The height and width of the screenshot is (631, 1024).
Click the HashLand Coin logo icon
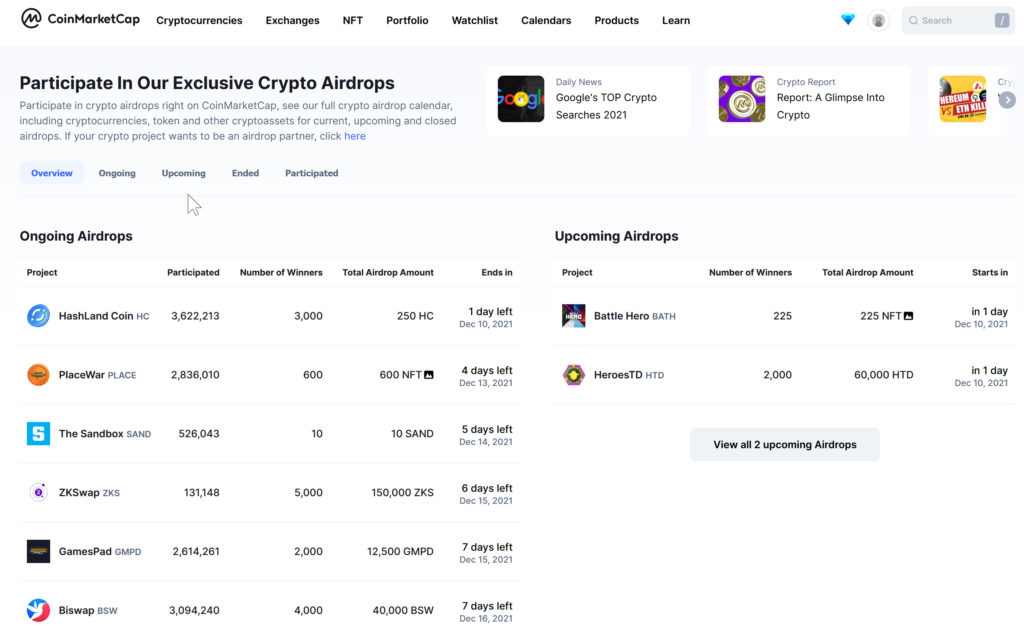pos(38,316)
